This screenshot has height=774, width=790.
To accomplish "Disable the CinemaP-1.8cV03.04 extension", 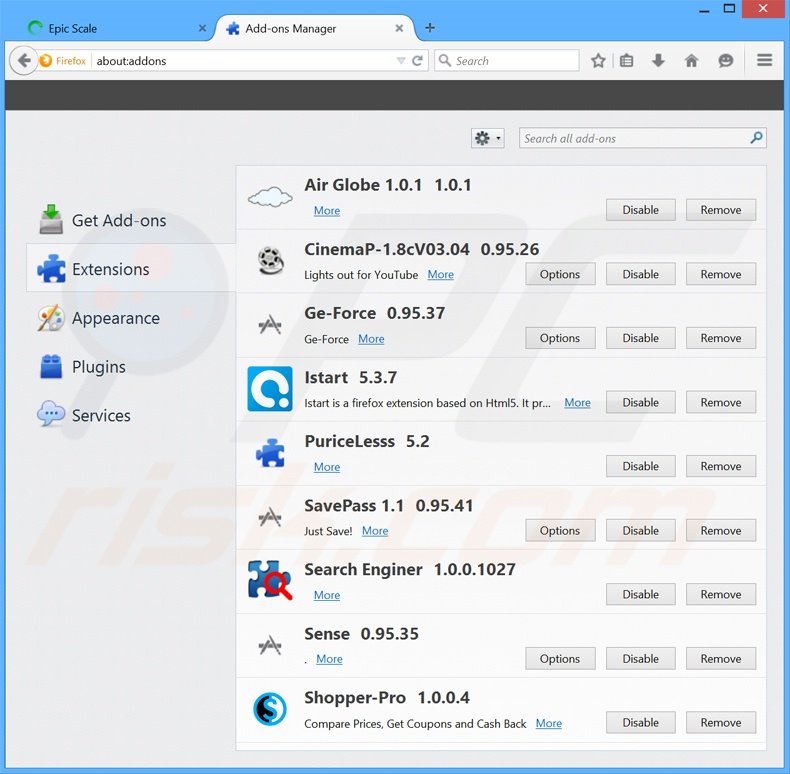I will 640,274.
